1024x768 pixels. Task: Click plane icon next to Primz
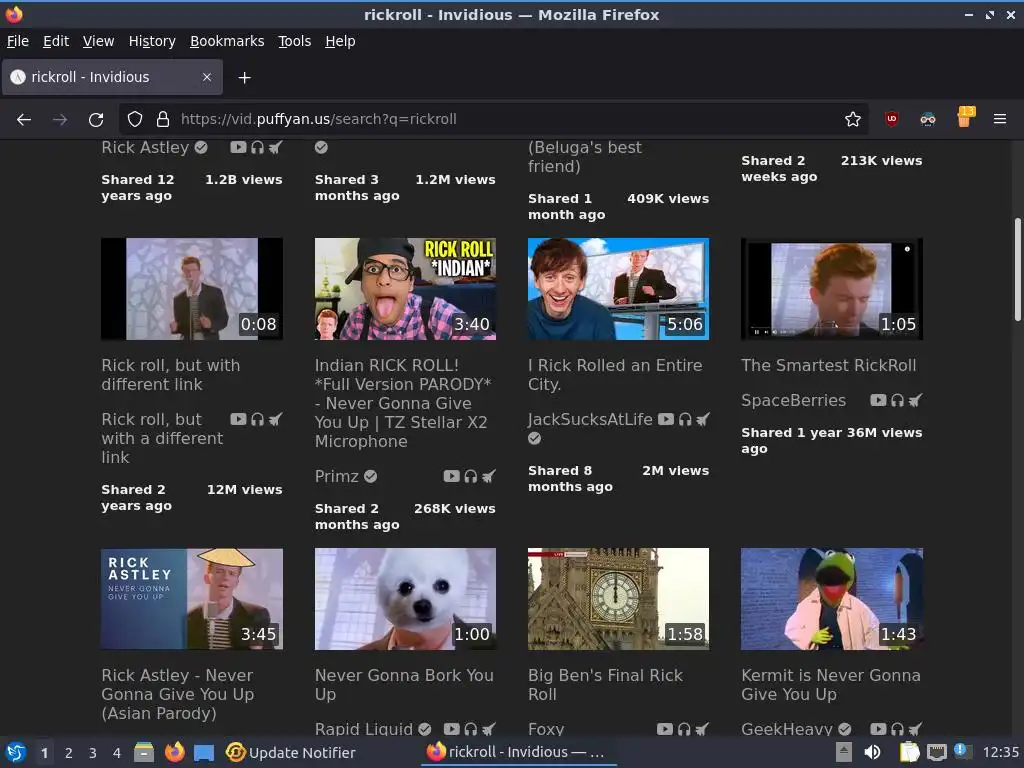click(488, 476)
